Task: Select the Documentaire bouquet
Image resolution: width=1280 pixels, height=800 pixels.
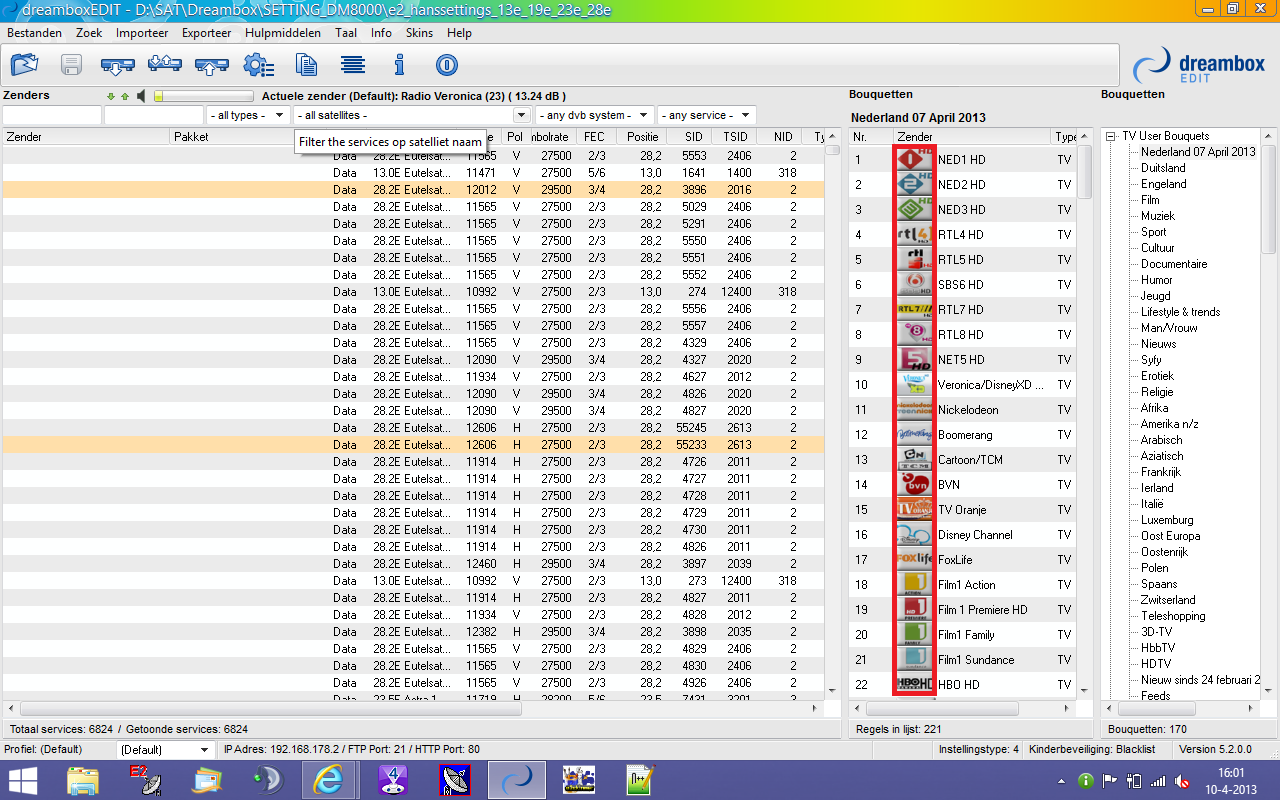Action: [1174, 264]
